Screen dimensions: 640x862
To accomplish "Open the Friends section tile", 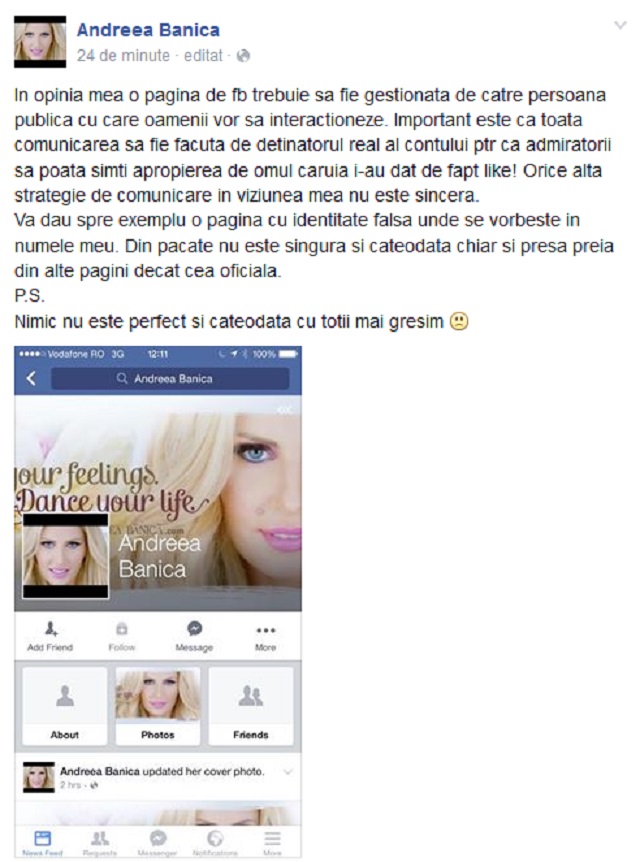I will coord(251,706).
